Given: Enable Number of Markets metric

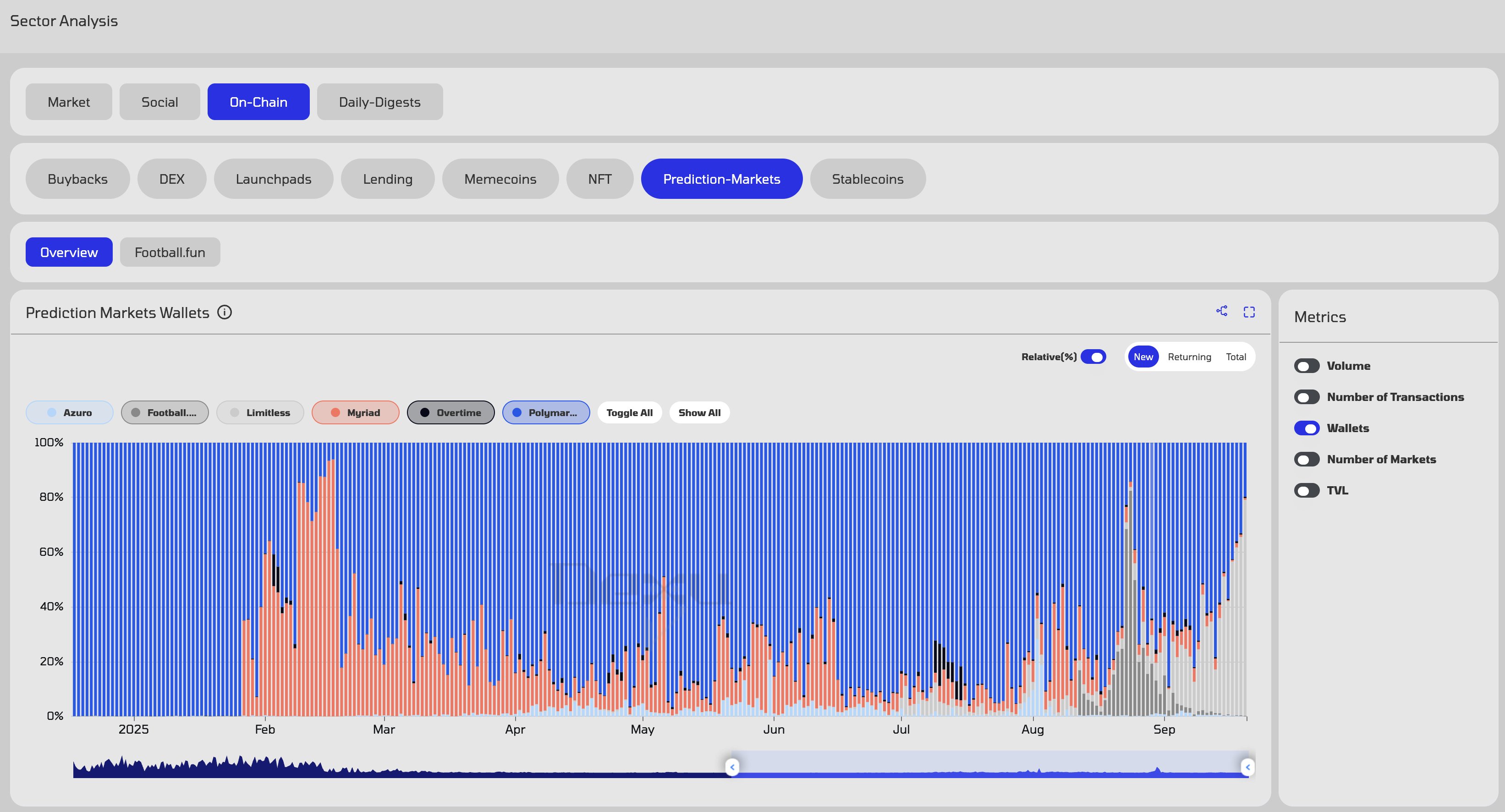Looking at the screenshot, I should (1307, 459).
